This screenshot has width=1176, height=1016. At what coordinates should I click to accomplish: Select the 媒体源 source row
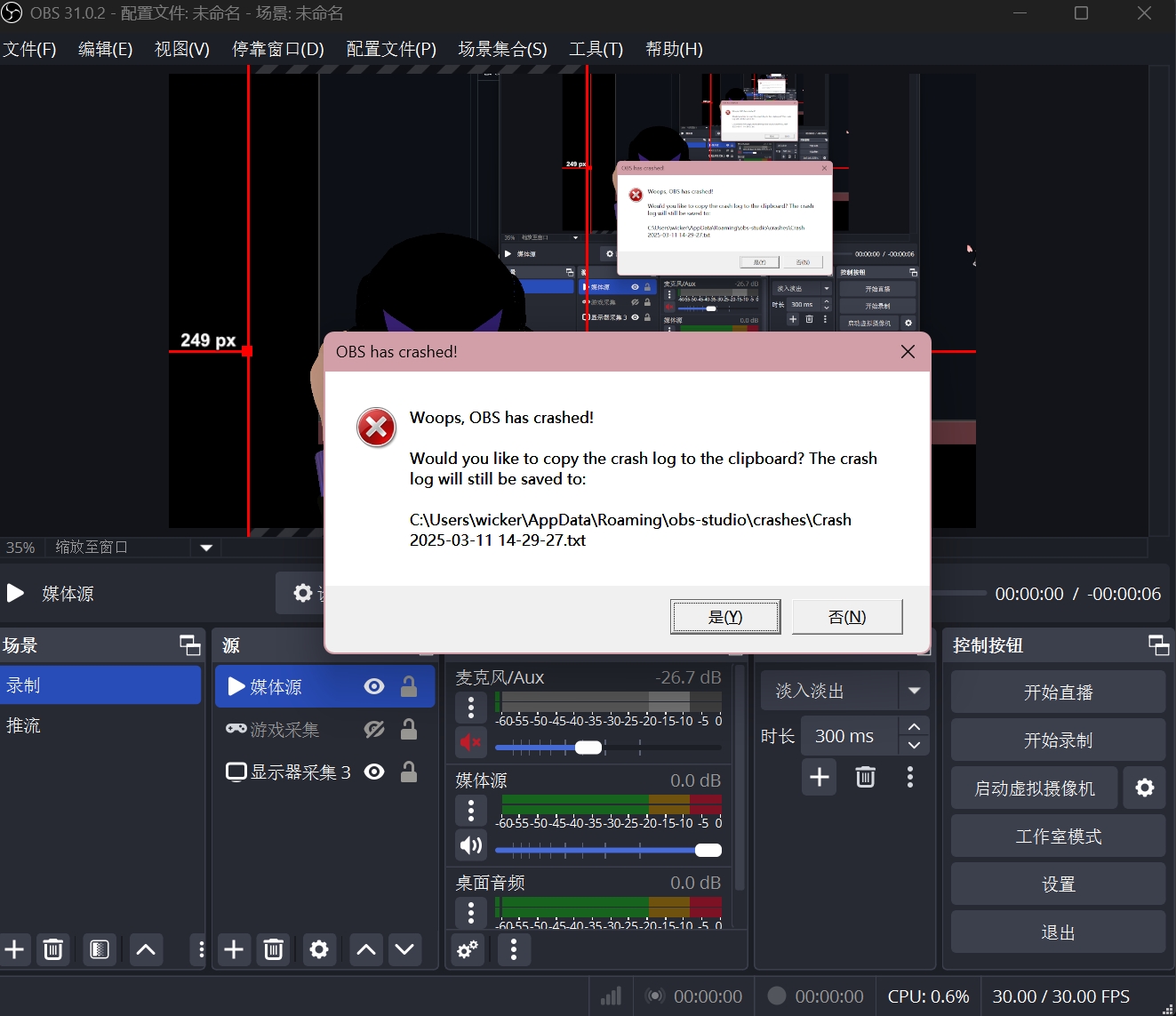(324, 686)
